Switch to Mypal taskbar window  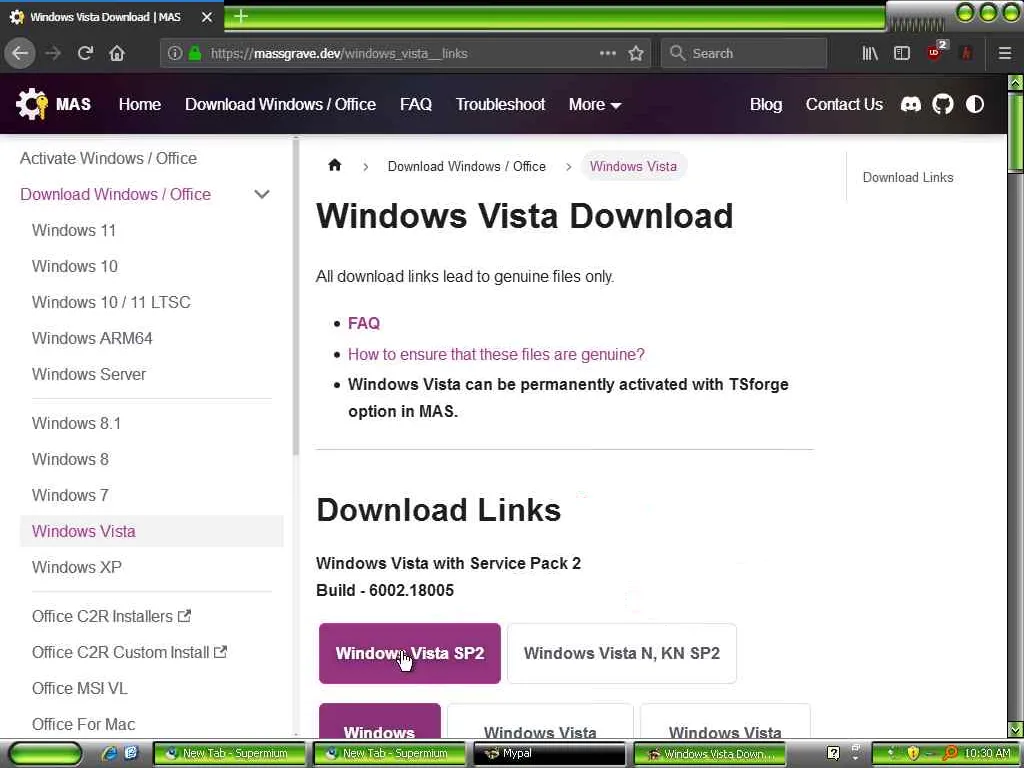click(549, 753)
